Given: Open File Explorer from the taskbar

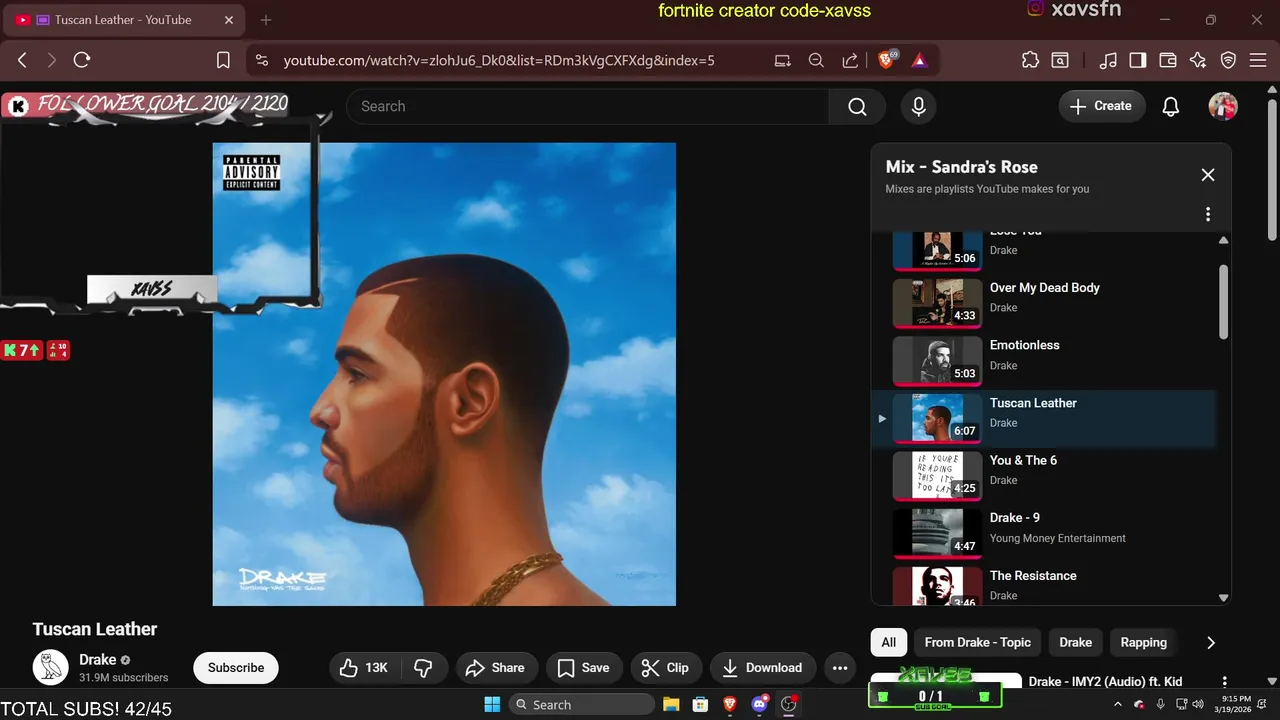Looking at the screenshot, I should pos(671,704).
